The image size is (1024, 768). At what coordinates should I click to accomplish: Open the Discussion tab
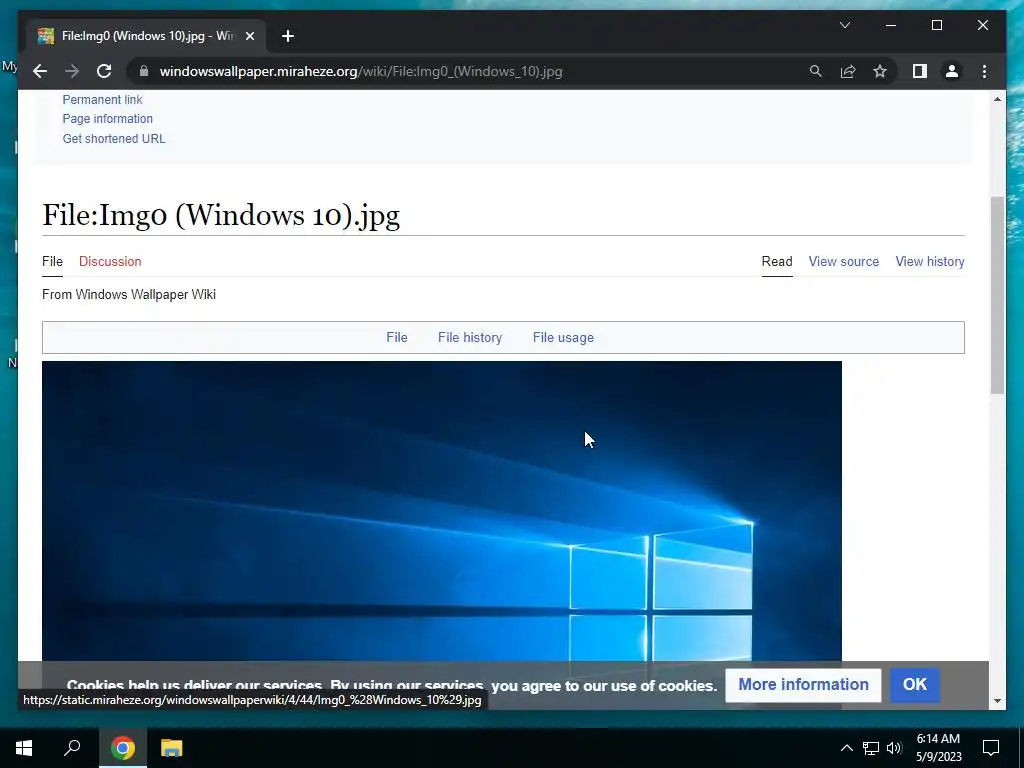(x=110, y=261)
